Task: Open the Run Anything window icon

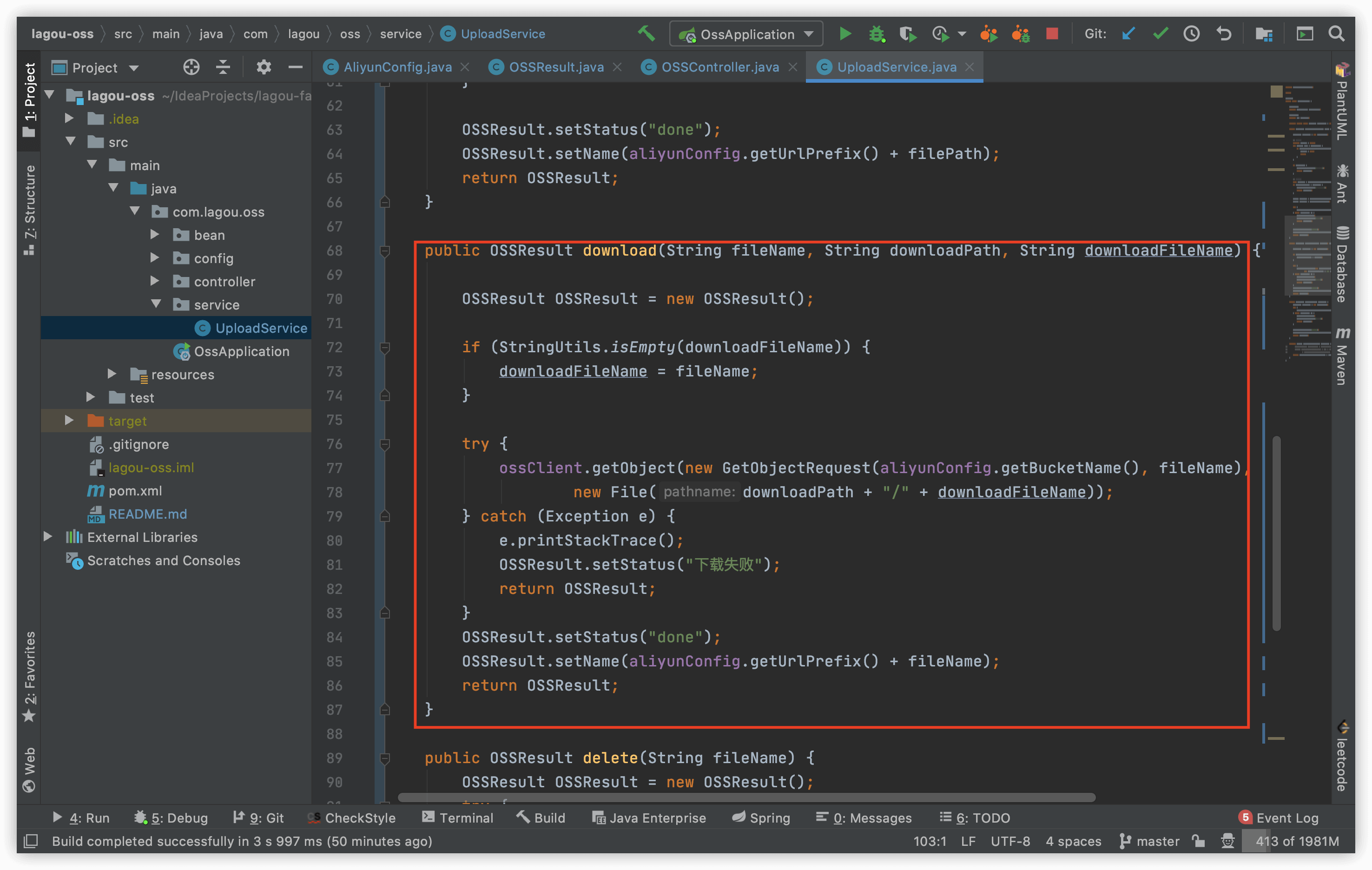Action: tap(1304, 33)
